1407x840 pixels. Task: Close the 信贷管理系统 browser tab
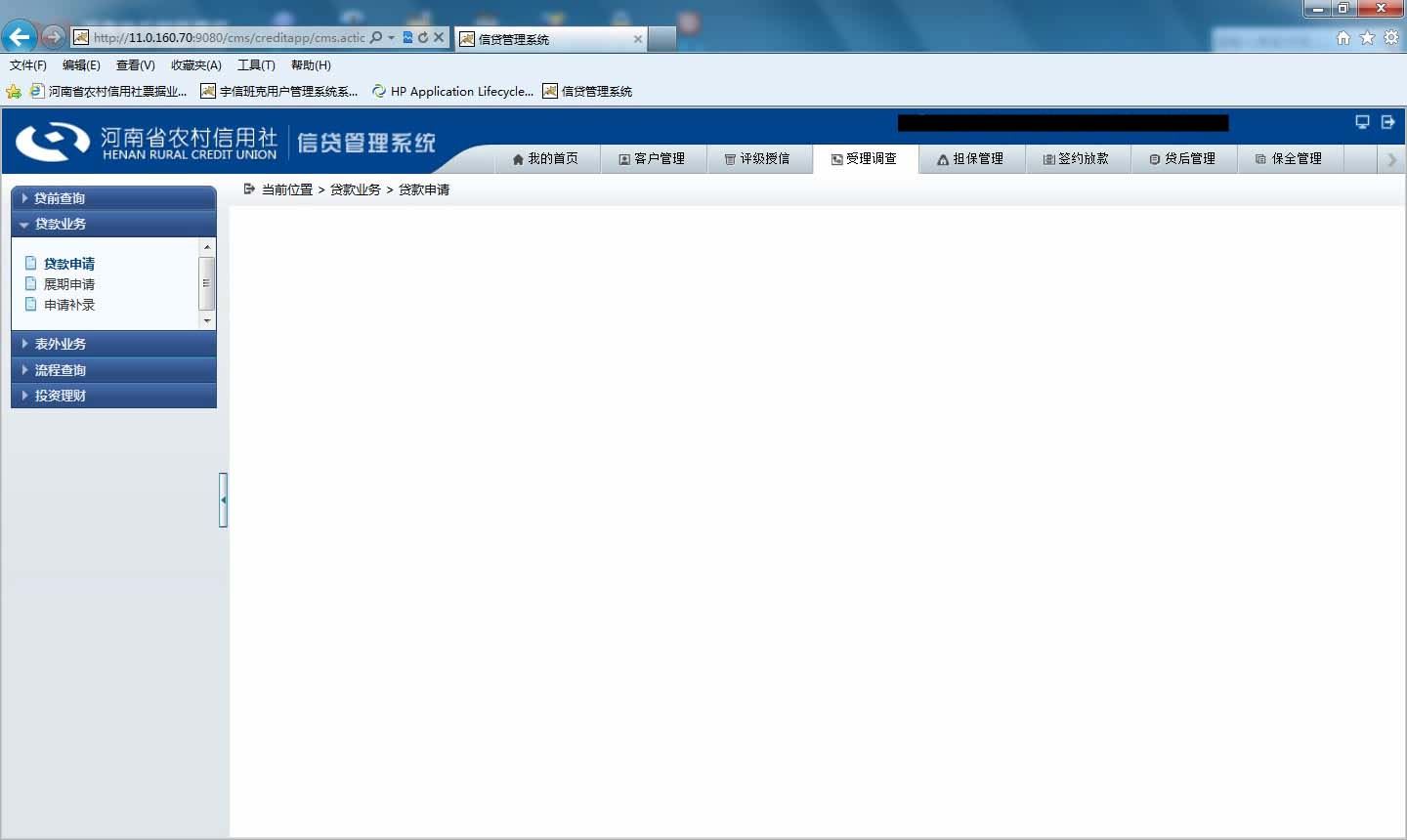point(638,39)
